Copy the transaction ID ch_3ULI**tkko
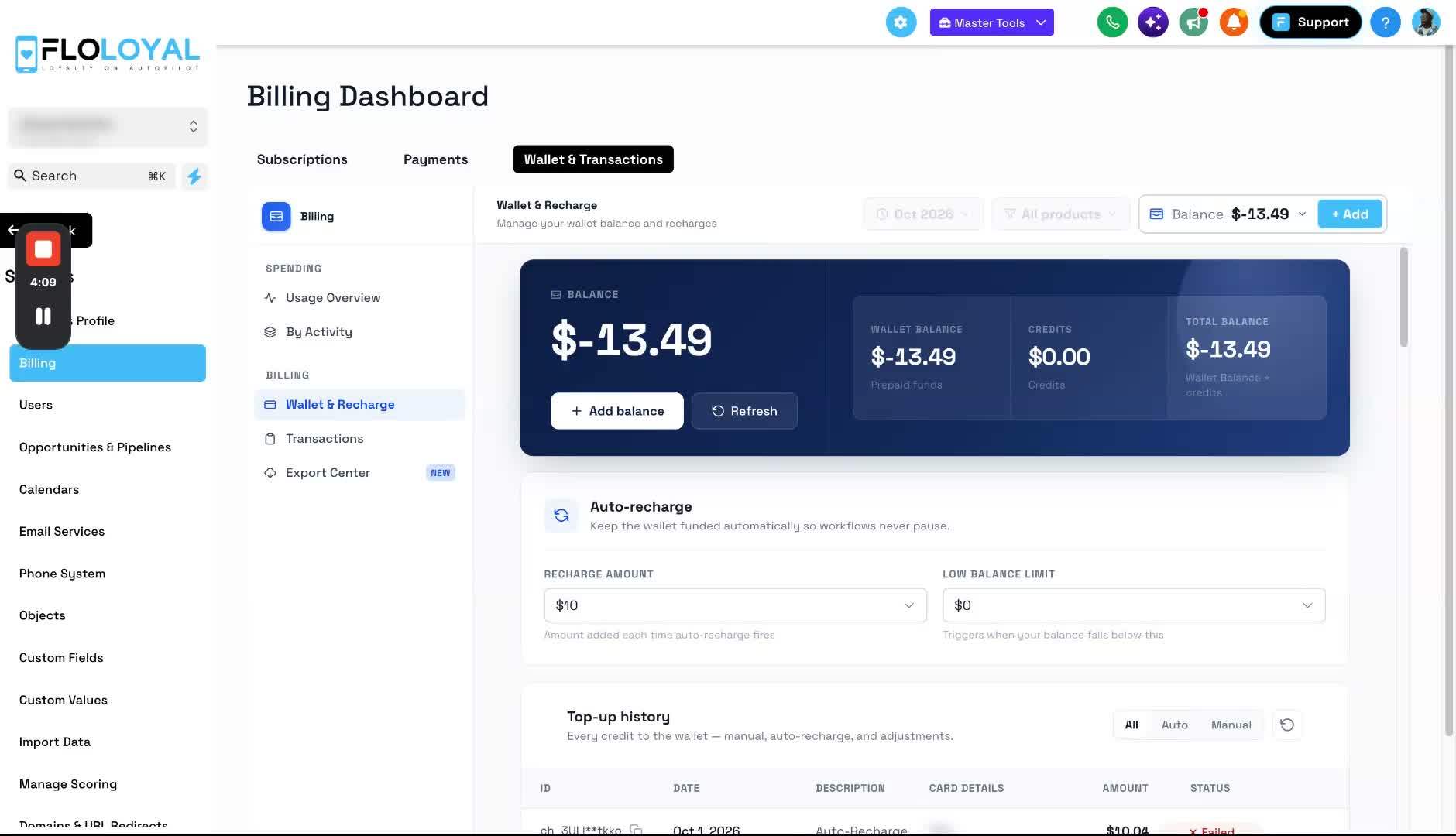 [x=636, y=830]
